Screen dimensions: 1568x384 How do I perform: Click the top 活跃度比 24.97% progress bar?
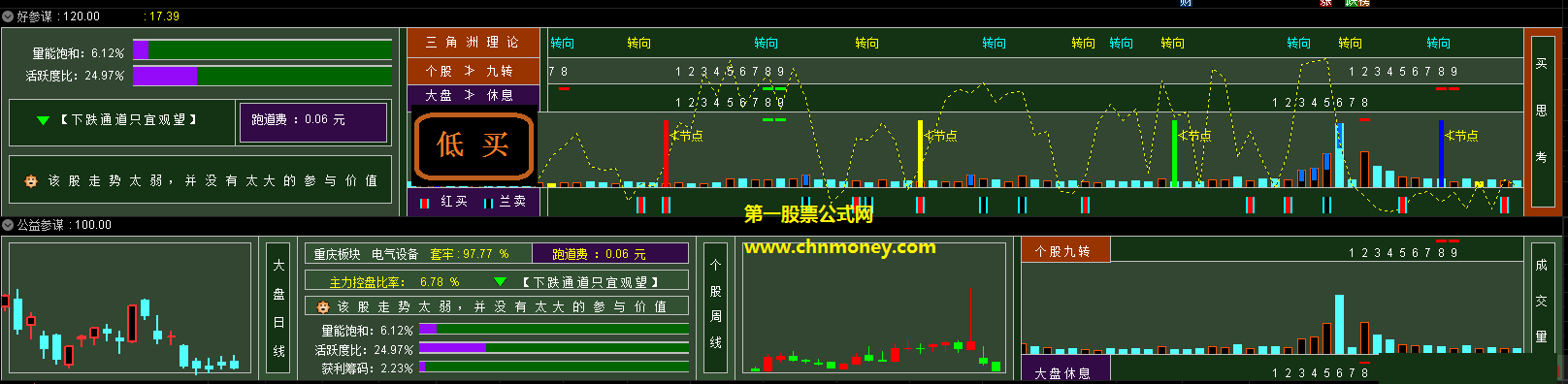pyautogui.click(x=262, y=75)
